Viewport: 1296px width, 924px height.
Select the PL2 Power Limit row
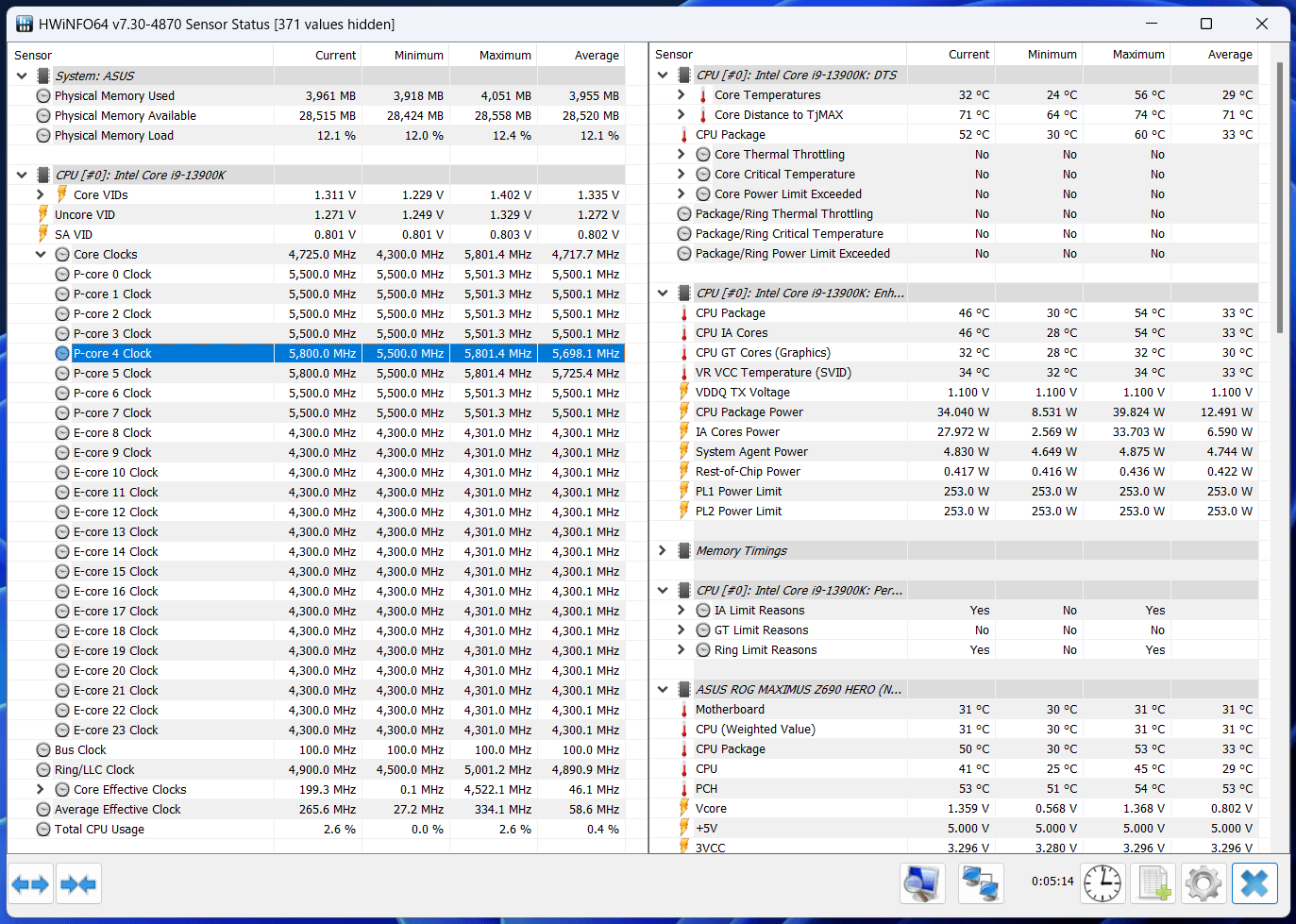954,511
